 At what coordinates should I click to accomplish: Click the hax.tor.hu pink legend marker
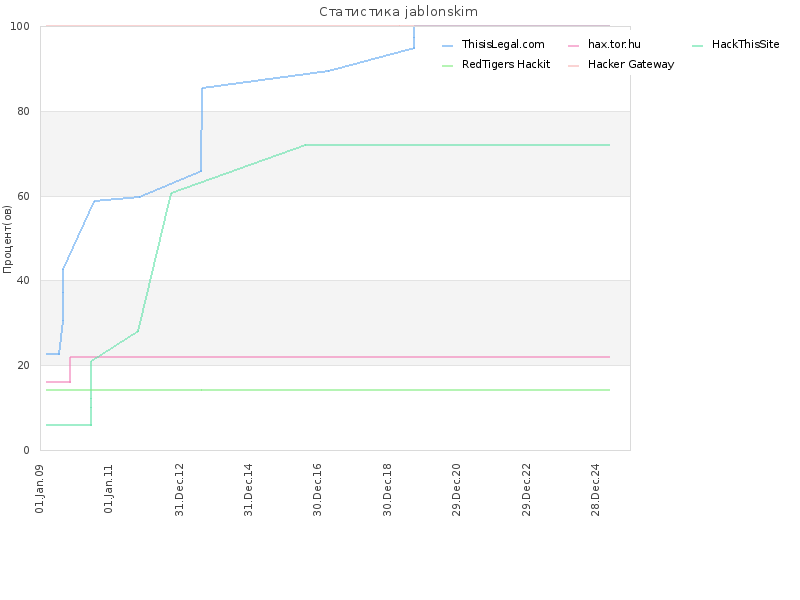(x=573, y=46)
